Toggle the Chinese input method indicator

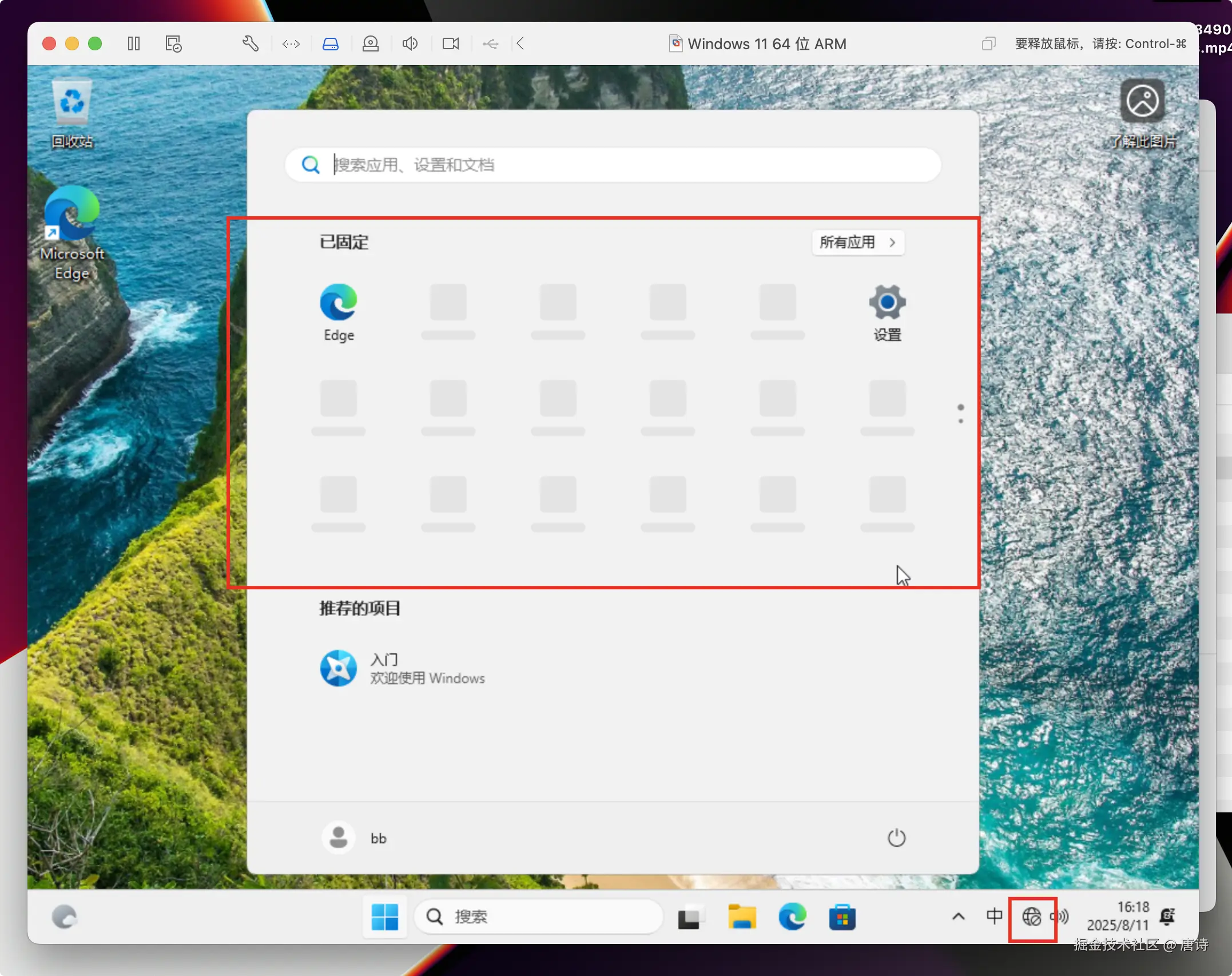[994, 917]
